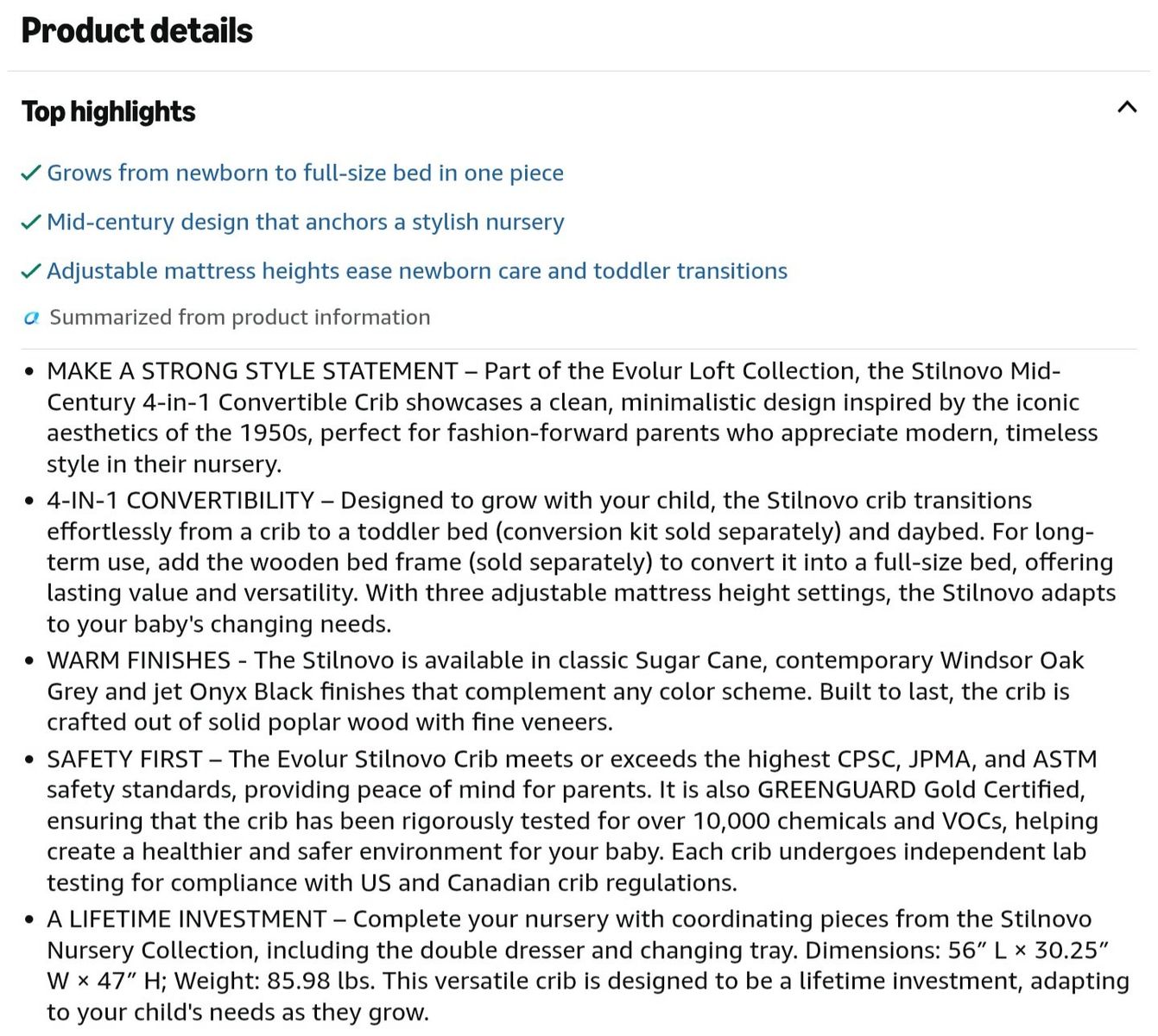Viewport: 1158px width, 1036px height.
Task: Collapse the Top highlights section chevron
Action: (1127, 108)
